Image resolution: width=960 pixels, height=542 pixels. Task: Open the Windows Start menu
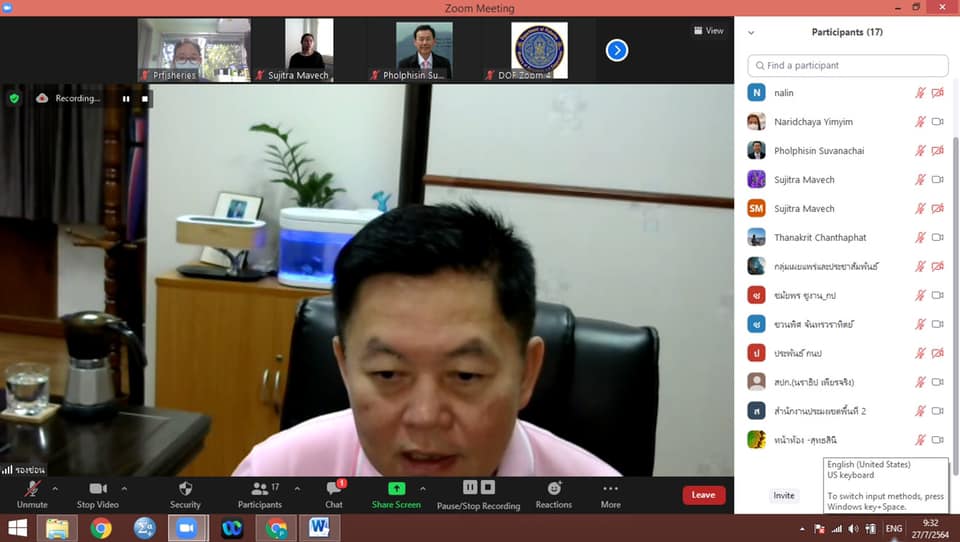(17, 528)
